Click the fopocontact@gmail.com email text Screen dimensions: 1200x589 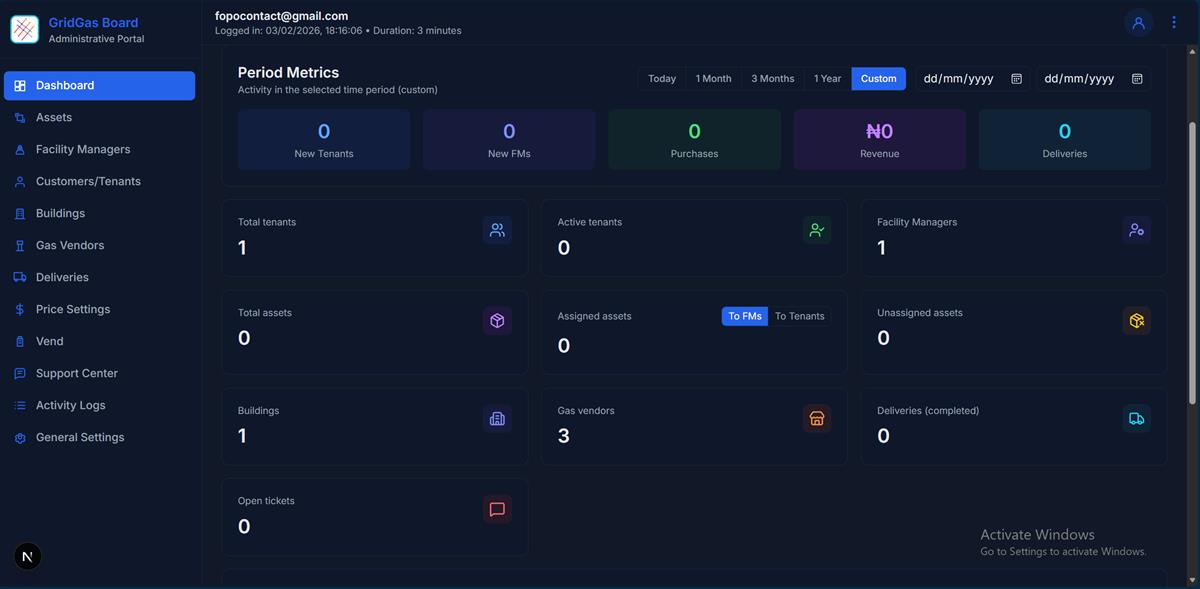(281, 16)
